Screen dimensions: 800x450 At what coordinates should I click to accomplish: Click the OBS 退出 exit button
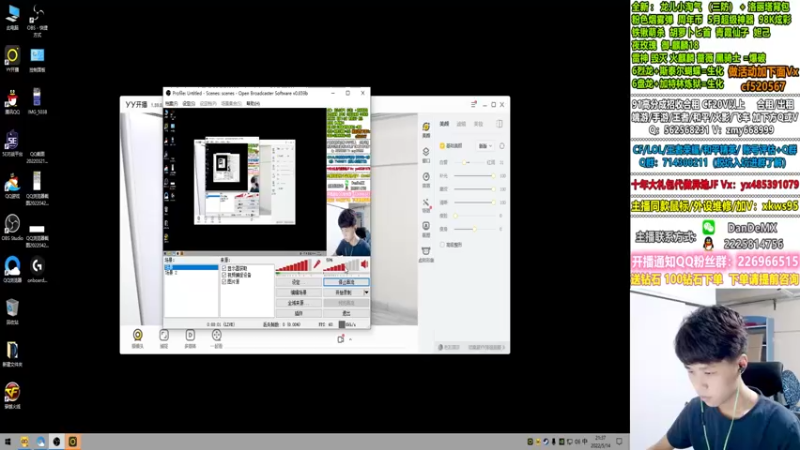[346, 313]
